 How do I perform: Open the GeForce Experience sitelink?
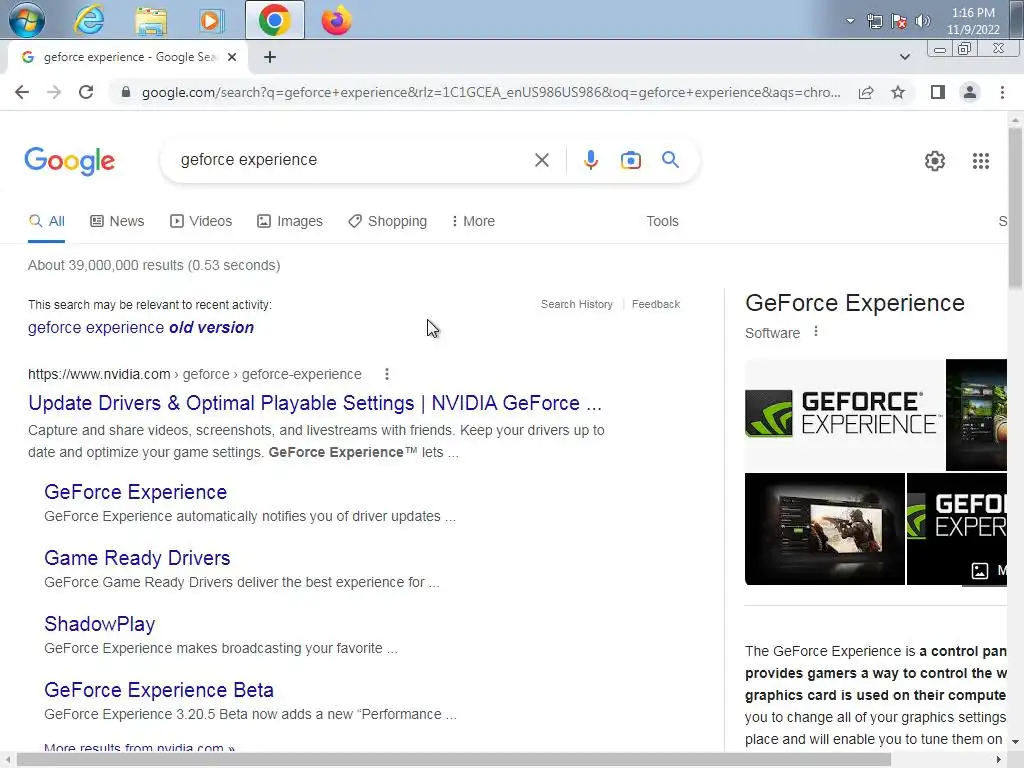click(135, 492)
